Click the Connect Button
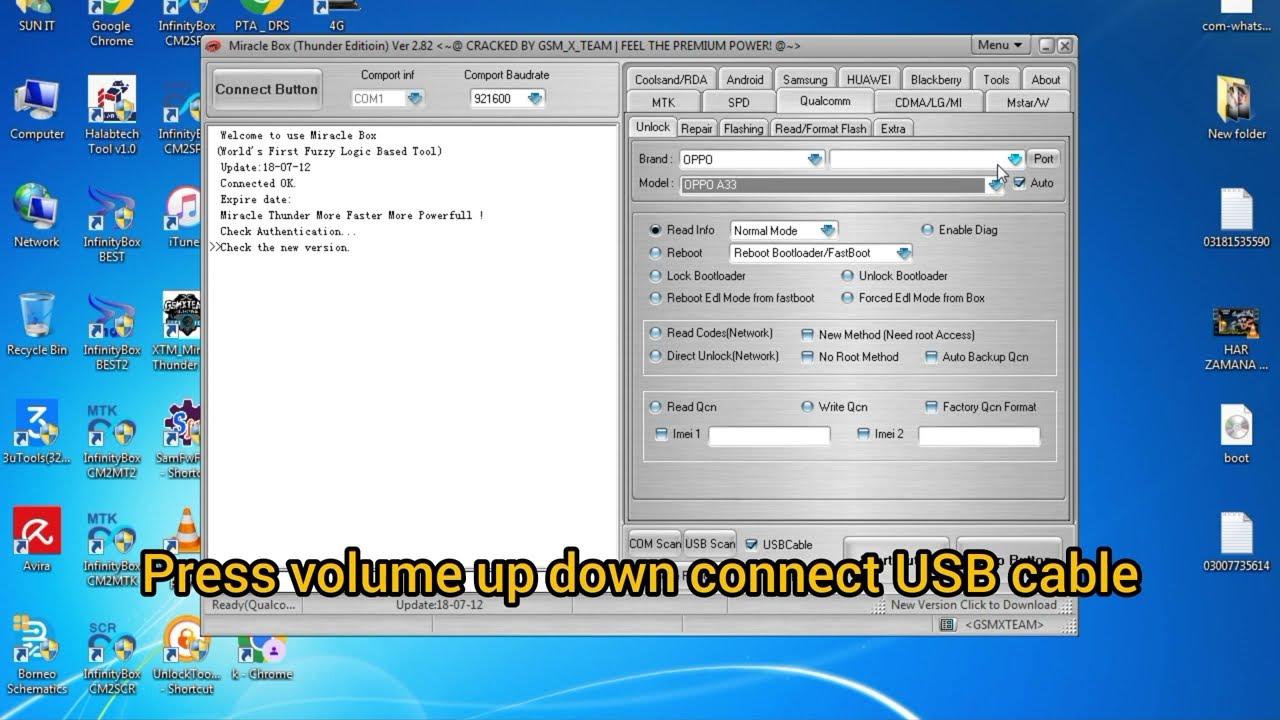1280x720 pixels. click(x=266, y=89)
